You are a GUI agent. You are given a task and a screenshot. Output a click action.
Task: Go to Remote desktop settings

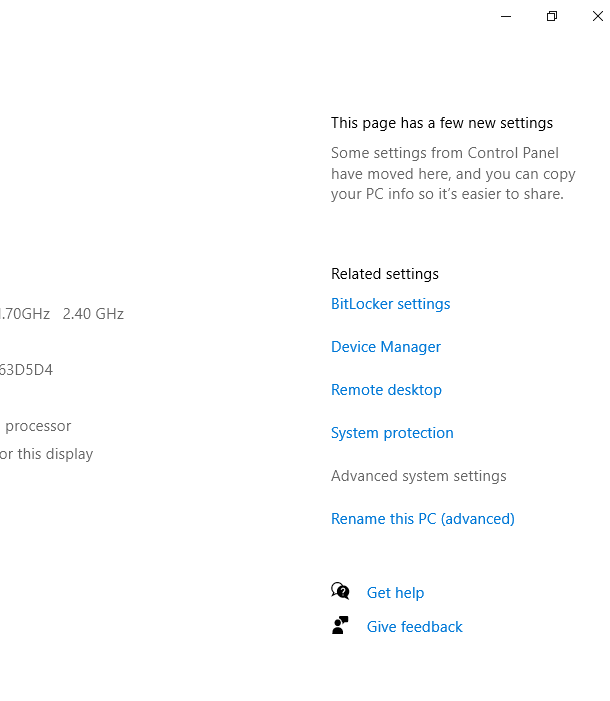coord(386,390)
